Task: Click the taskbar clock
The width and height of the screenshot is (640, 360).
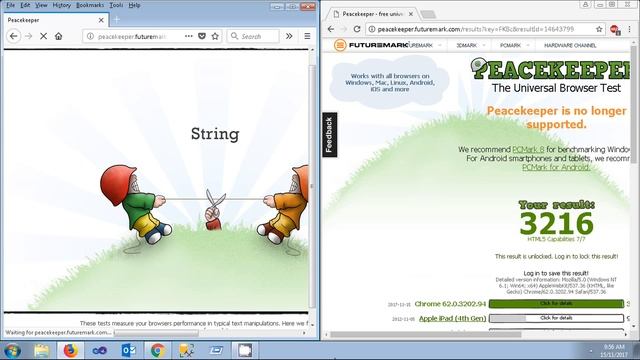Action: [x=614, y=351]
